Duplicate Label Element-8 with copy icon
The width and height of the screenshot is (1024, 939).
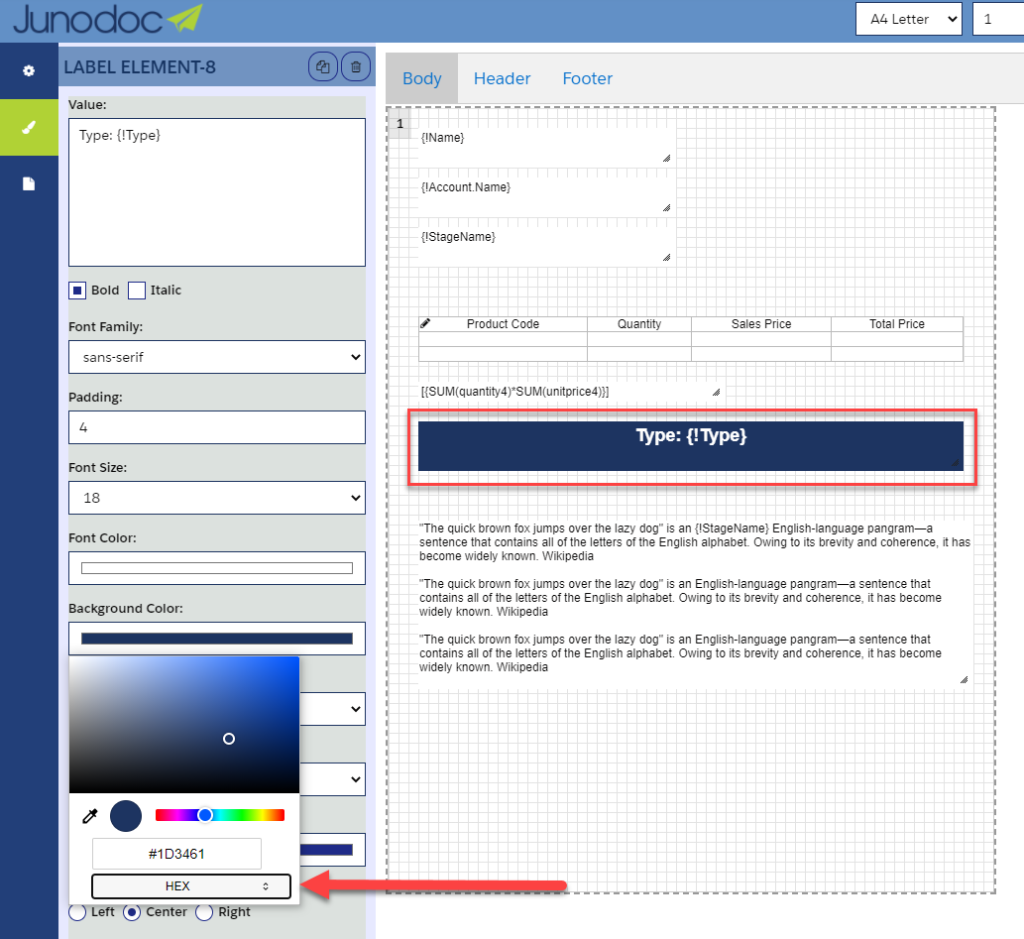click(323, 67)
